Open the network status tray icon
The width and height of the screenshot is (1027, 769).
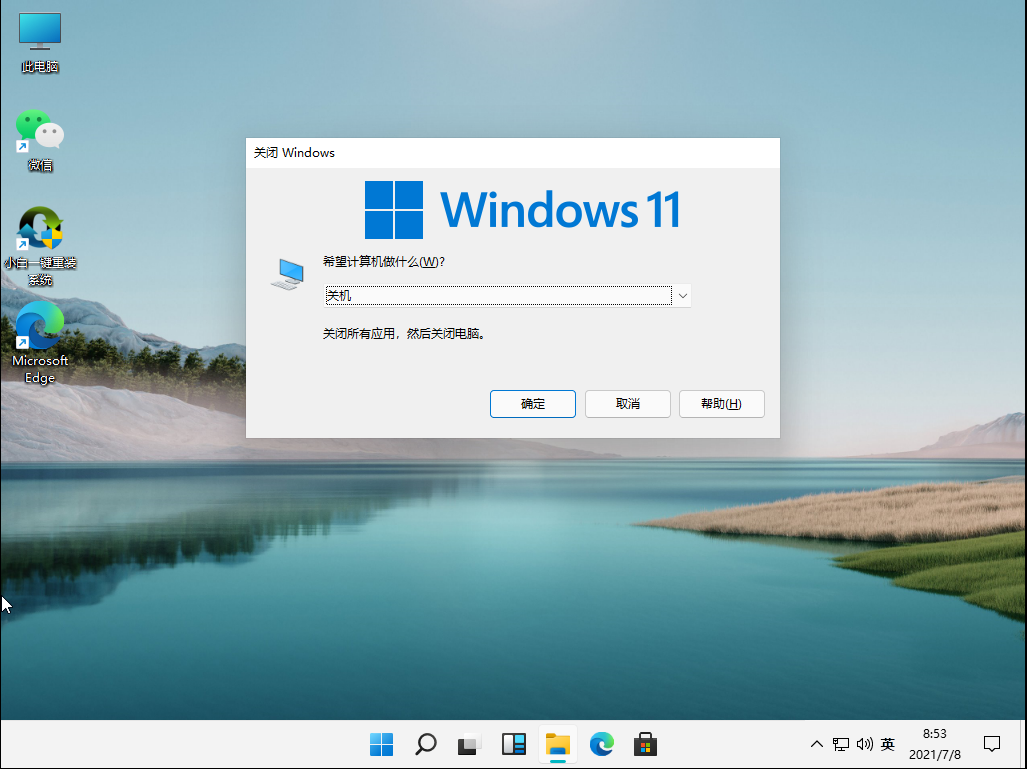(x=841, y=744)
